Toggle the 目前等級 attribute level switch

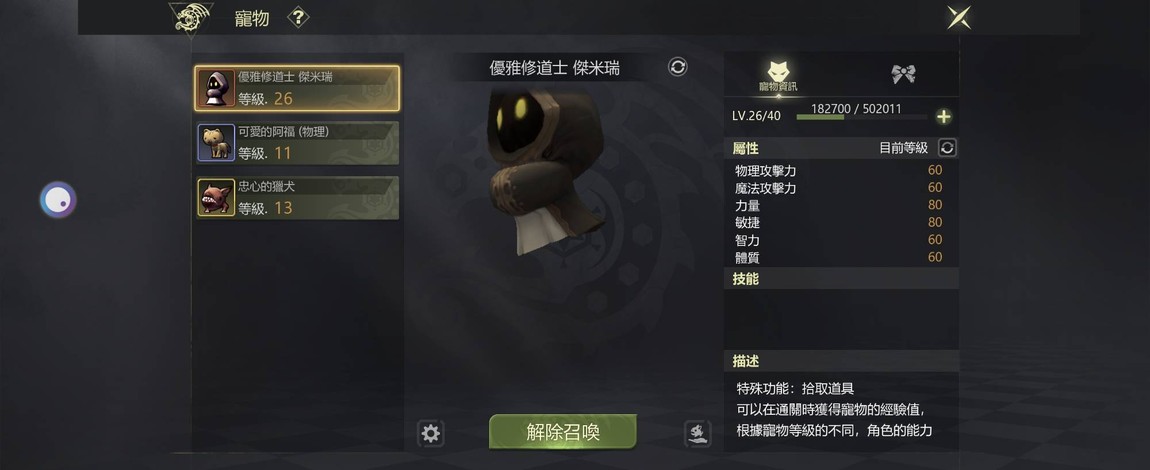947,147
